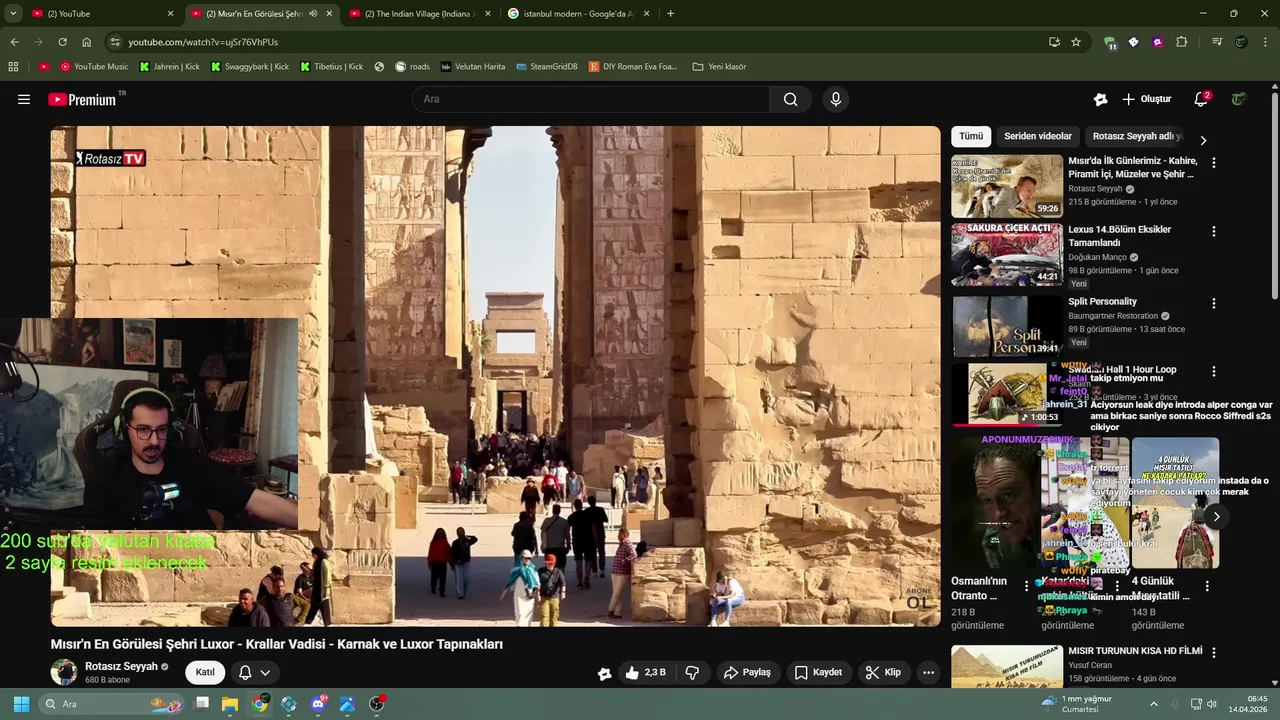This screenshot has height=720, width=1280.
Task: Open options for the Osmanlı'nın Otranto short
Action: point(1027,586)
